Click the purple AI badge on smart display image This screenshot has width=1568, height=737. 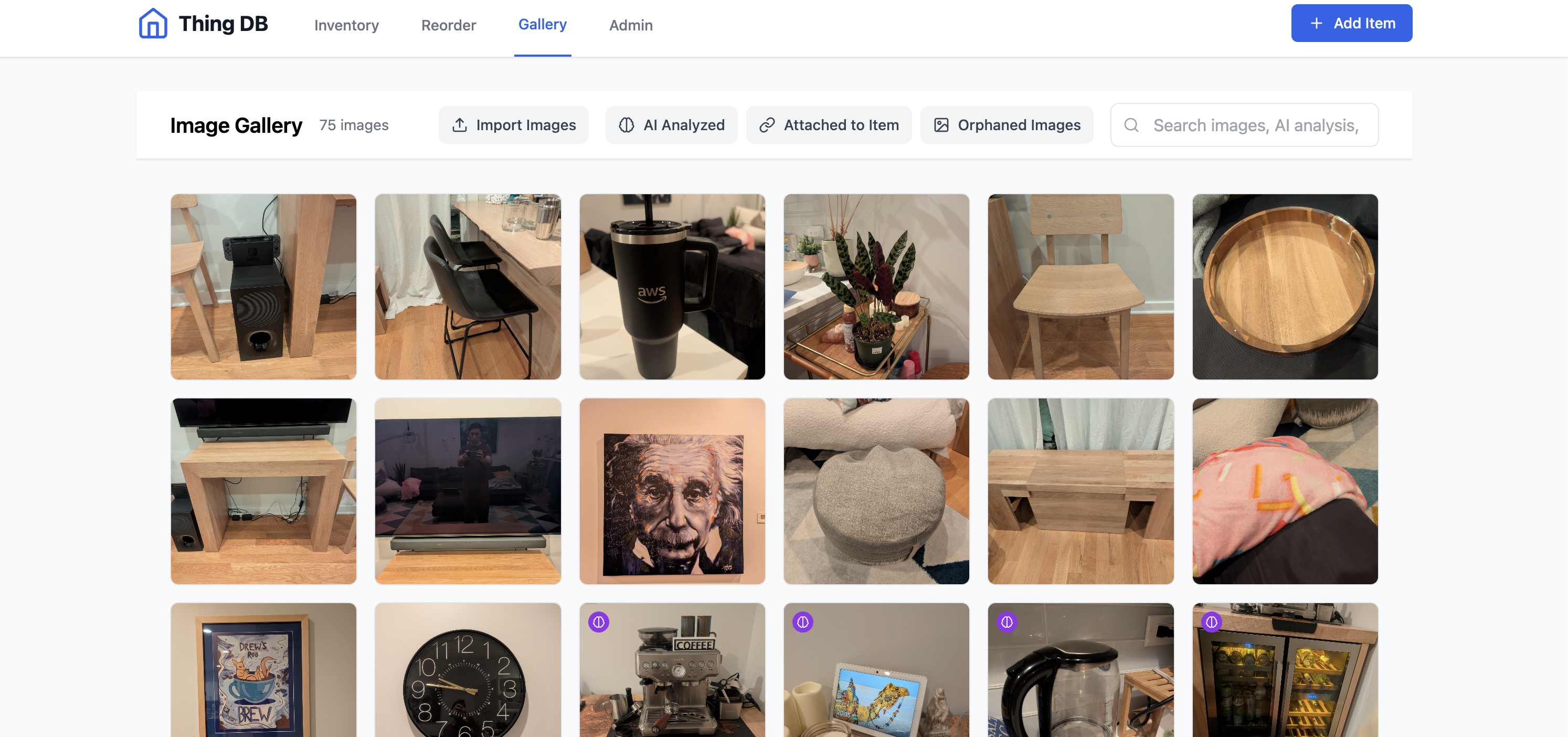coord(803,622)
